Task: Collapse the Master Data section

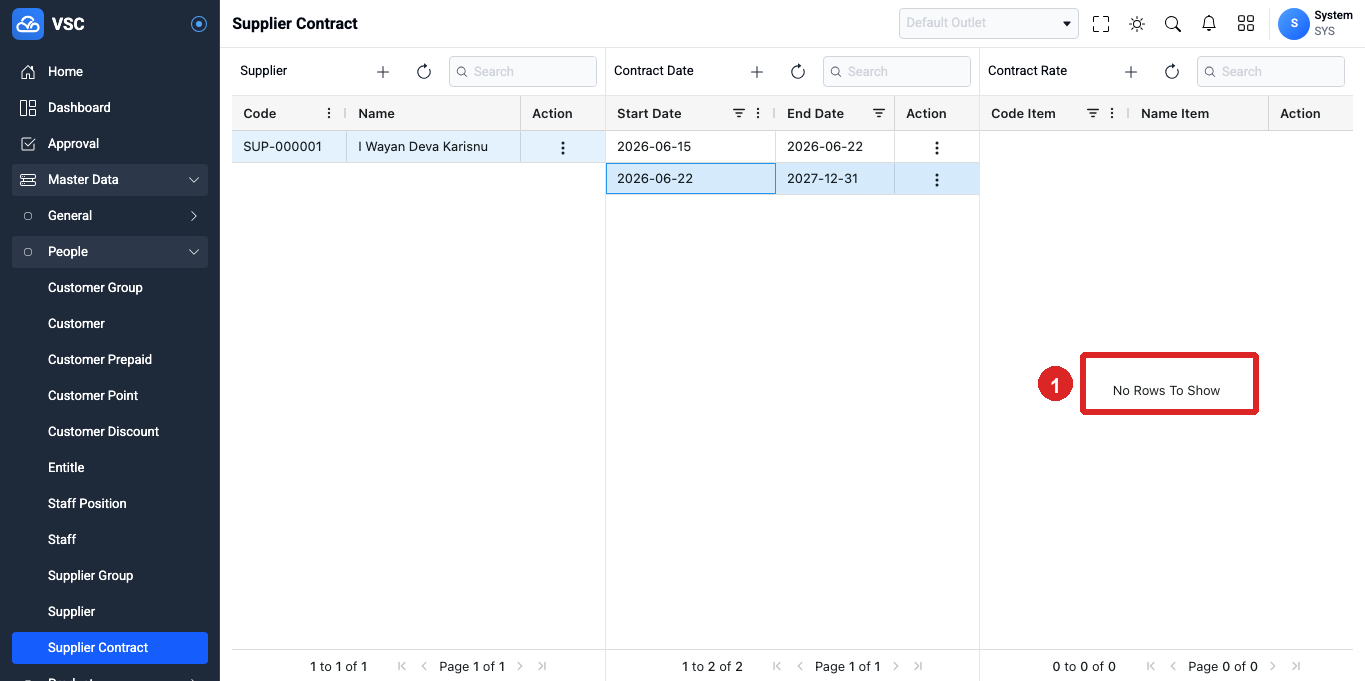Action: (x=110, y=180)
